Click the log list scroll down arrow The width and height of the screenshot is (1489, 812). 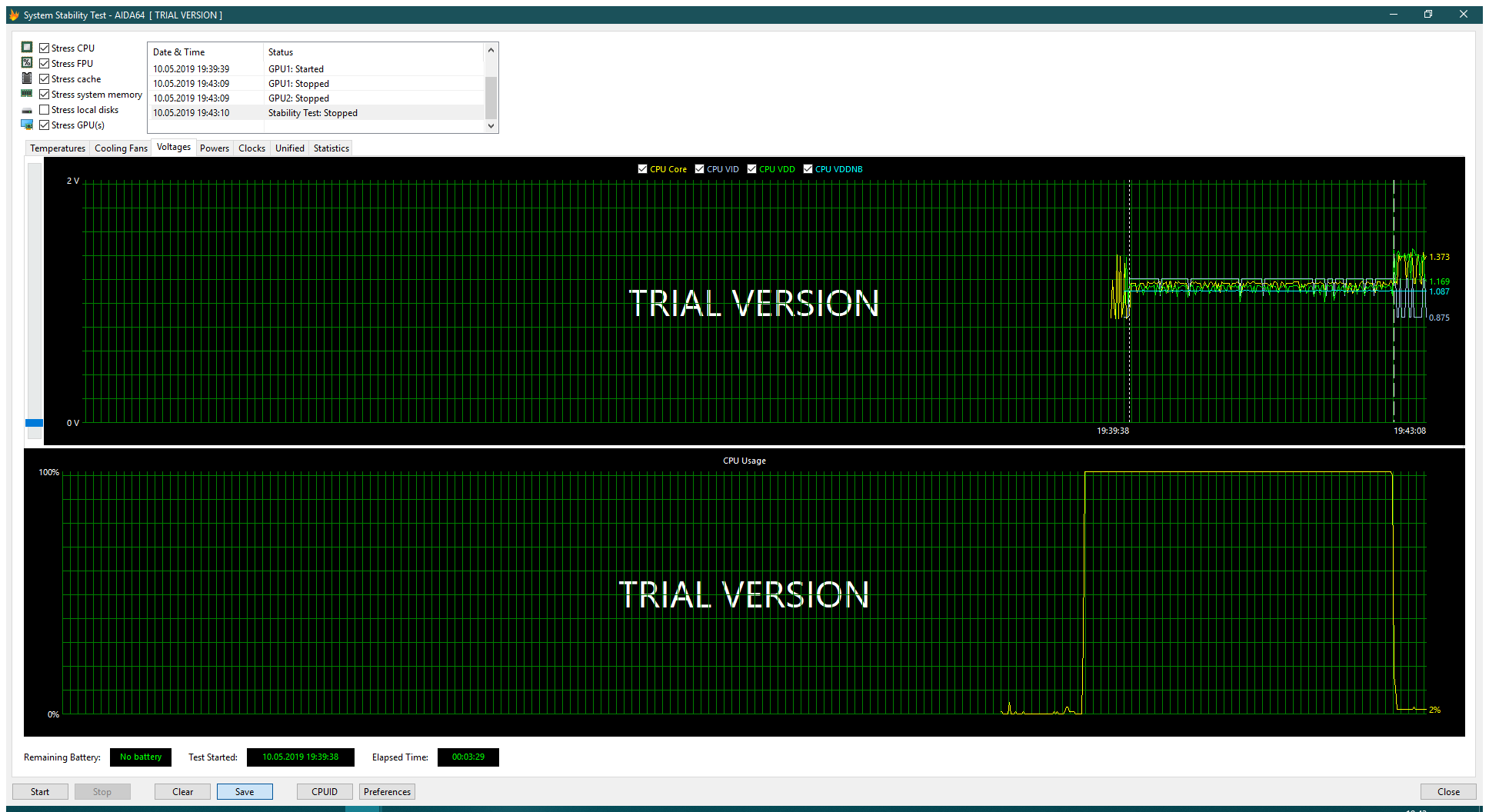click(x=491, y=126)
